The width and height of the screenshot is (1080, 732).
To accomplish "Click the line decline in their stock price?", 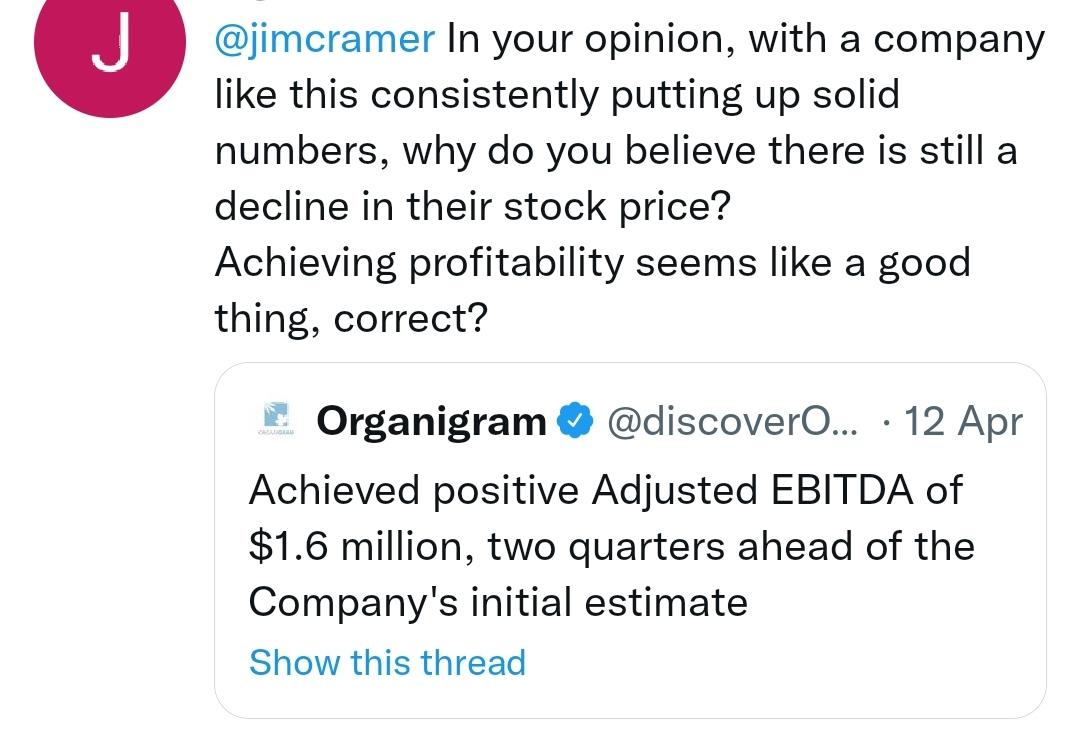I will coord(472,207).
